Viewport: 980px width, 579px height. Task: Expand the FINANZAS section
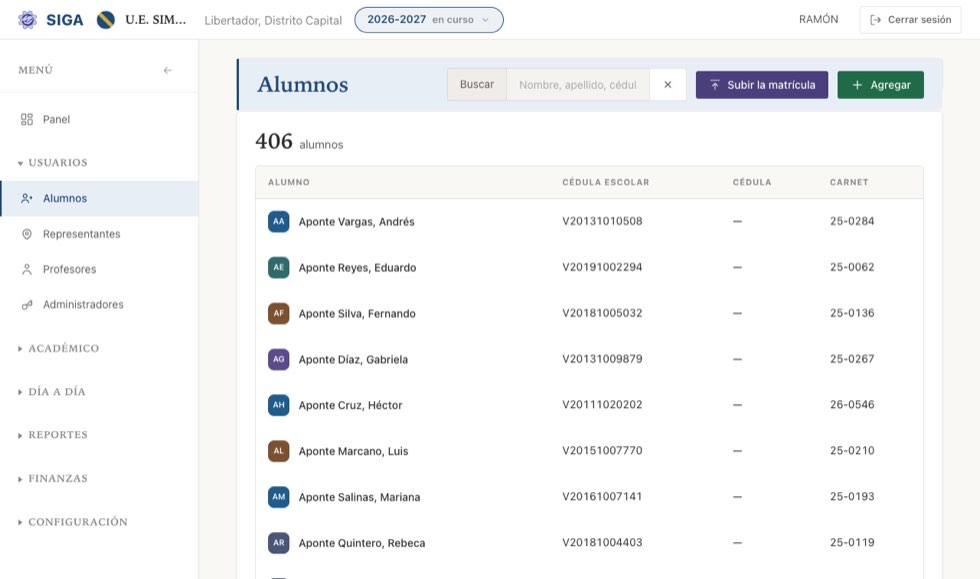[x=52, y=478]
